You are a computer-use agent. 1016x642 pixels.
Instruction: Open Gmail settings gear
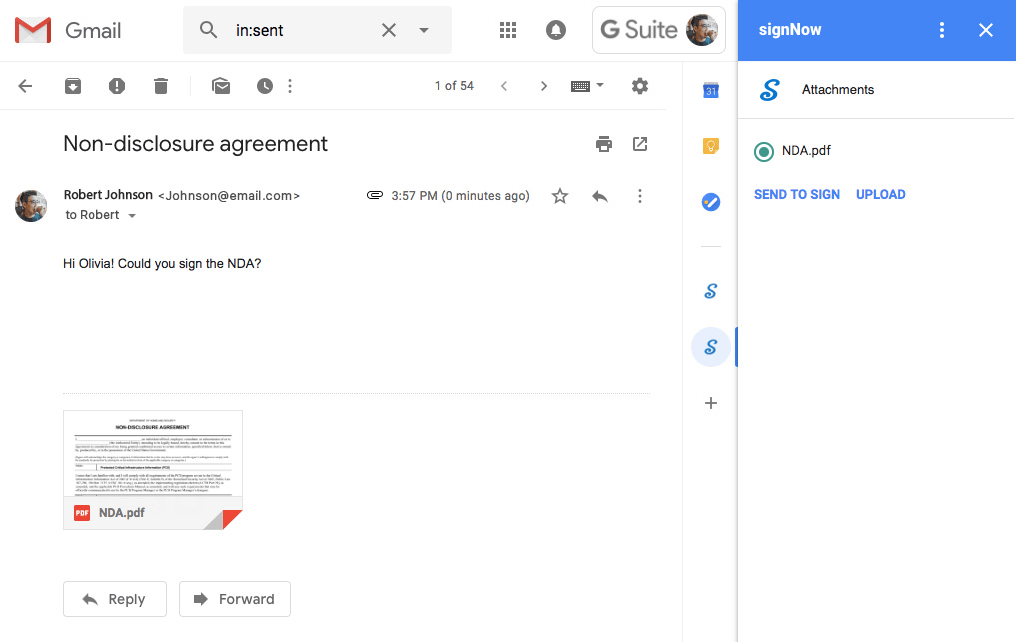pos(640,86)
